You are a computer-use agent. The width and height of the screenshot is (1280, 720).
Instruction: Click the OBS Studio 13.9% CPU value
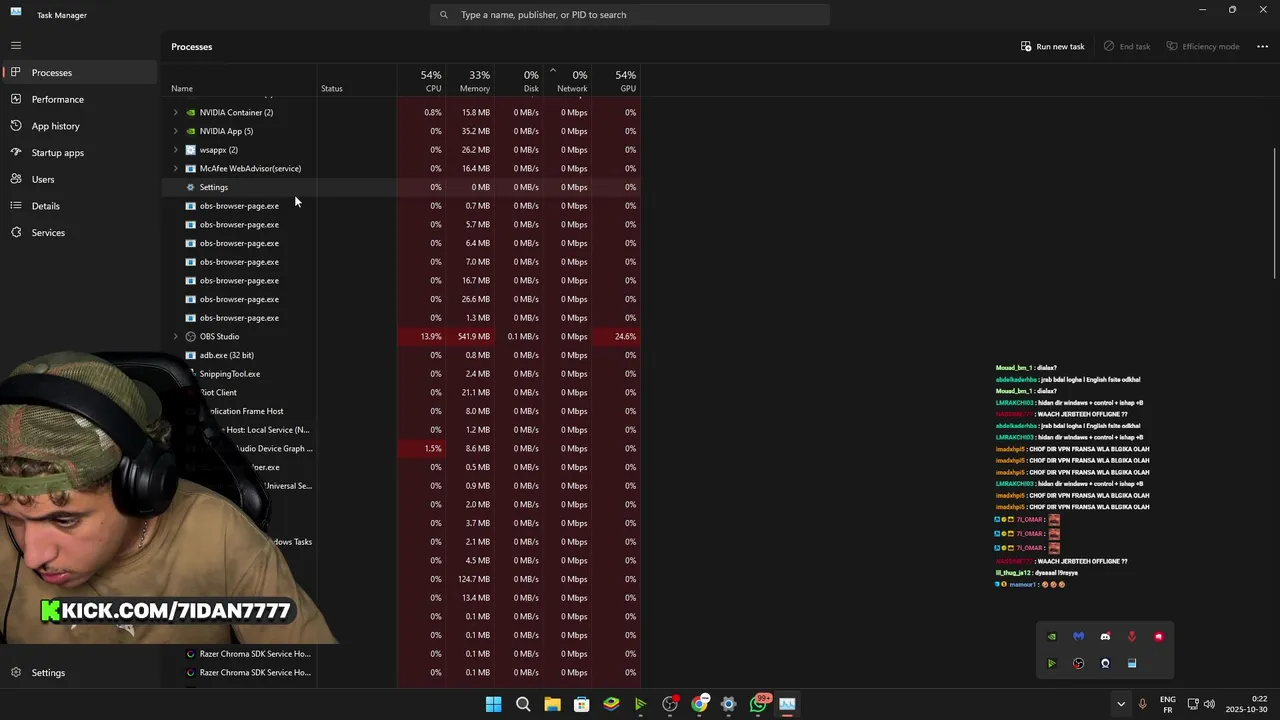[431, 337]
